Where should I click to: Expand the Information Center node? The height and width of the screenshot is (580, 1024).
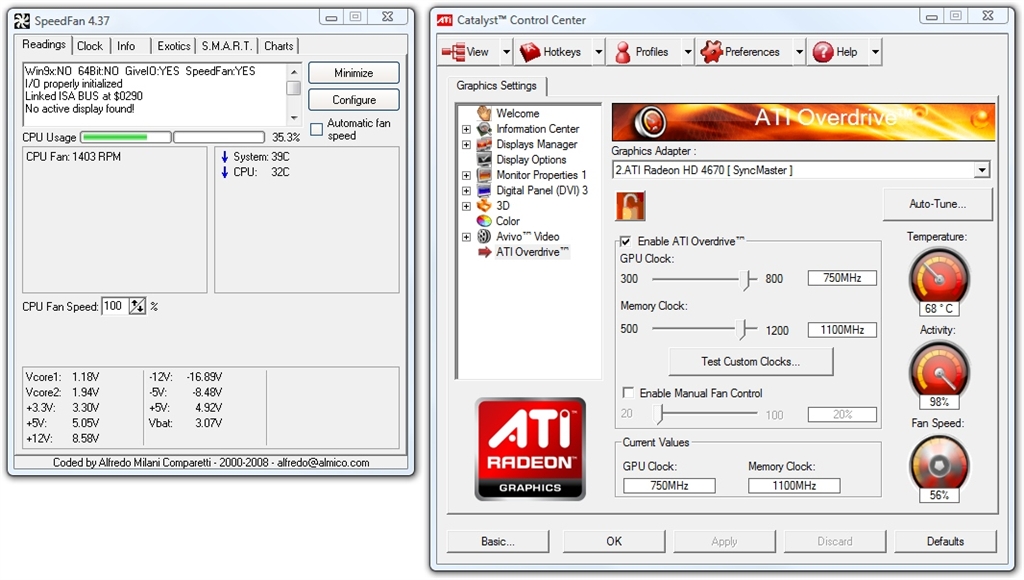(x=466, y=129)
